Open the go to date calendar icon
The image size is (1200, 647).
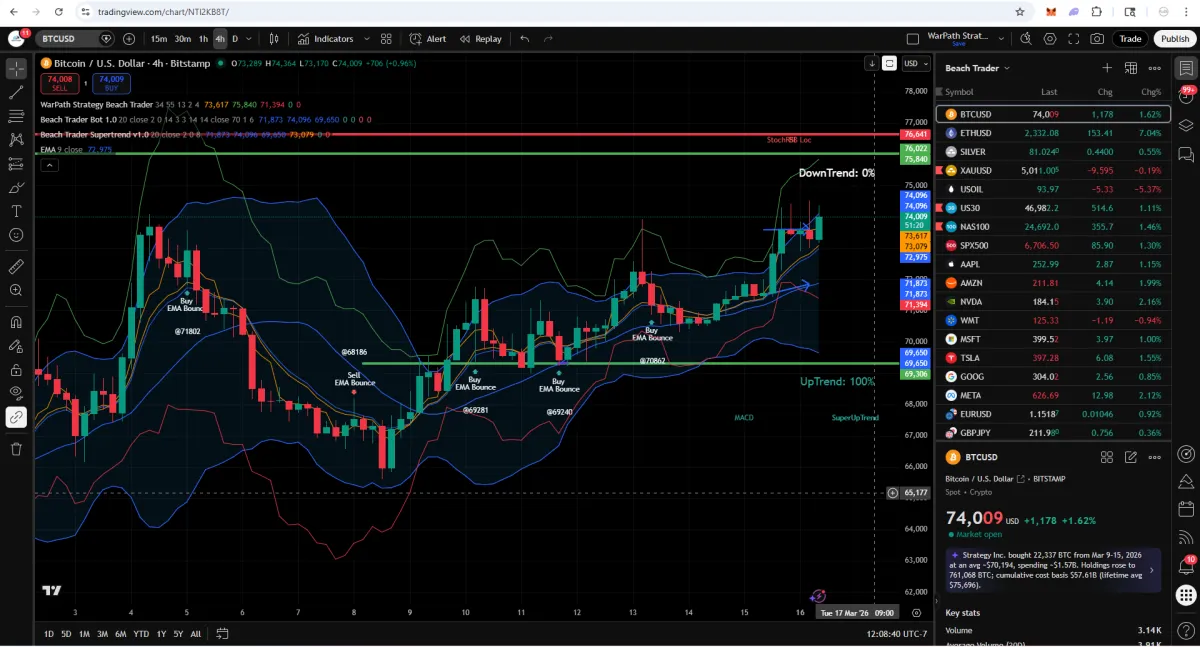(x=222, y=634)
